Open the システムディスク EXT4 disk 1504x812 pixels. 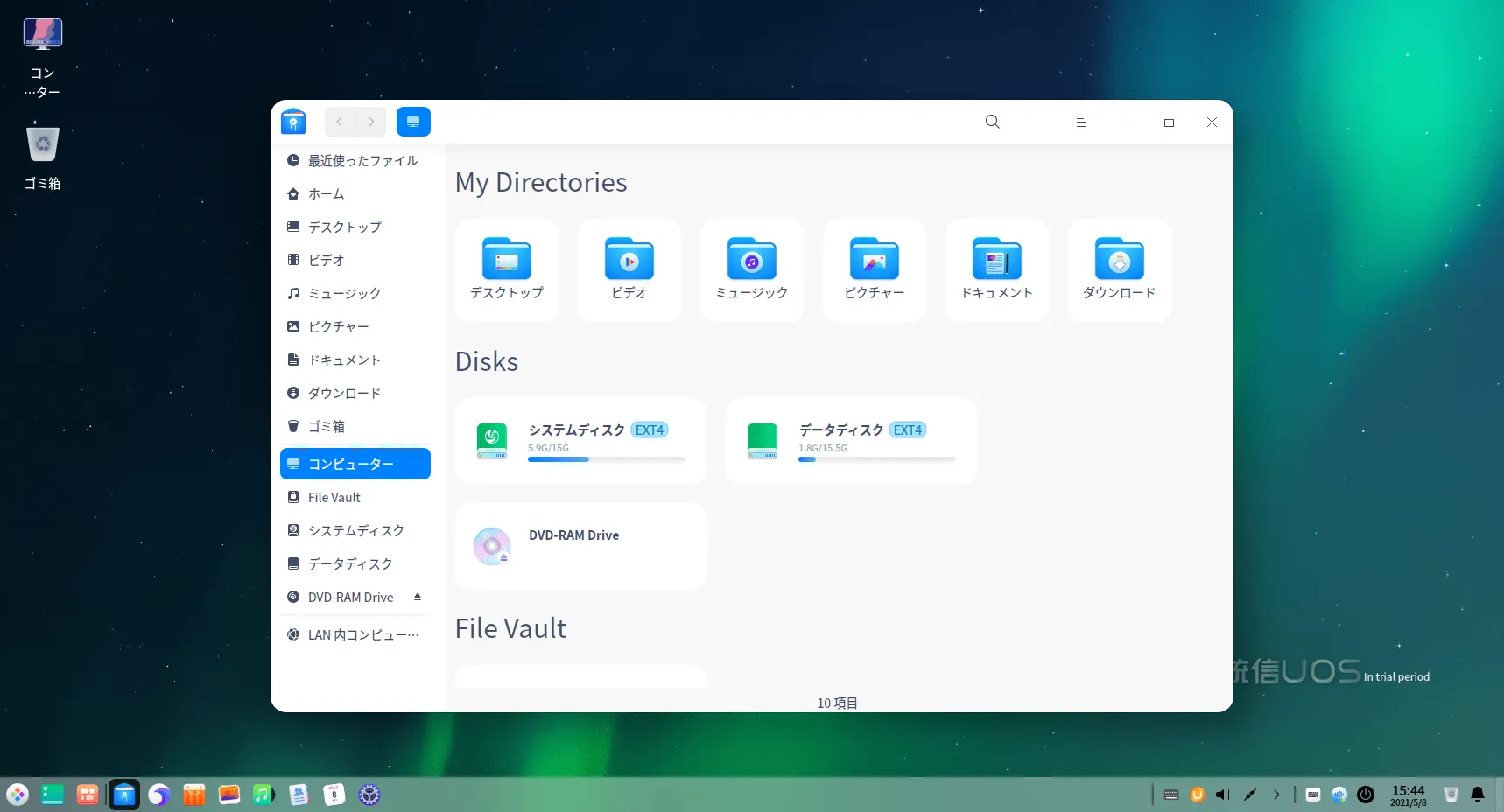pyautogui.click(x=580, y=441)
